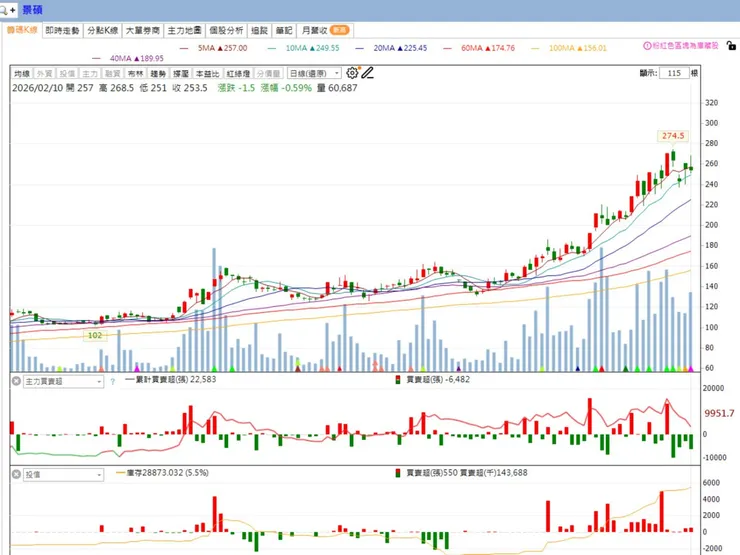Click the orange badge on 月營收 tab
The width and height of the screenshot is (740, 555).
pos(339,30)
